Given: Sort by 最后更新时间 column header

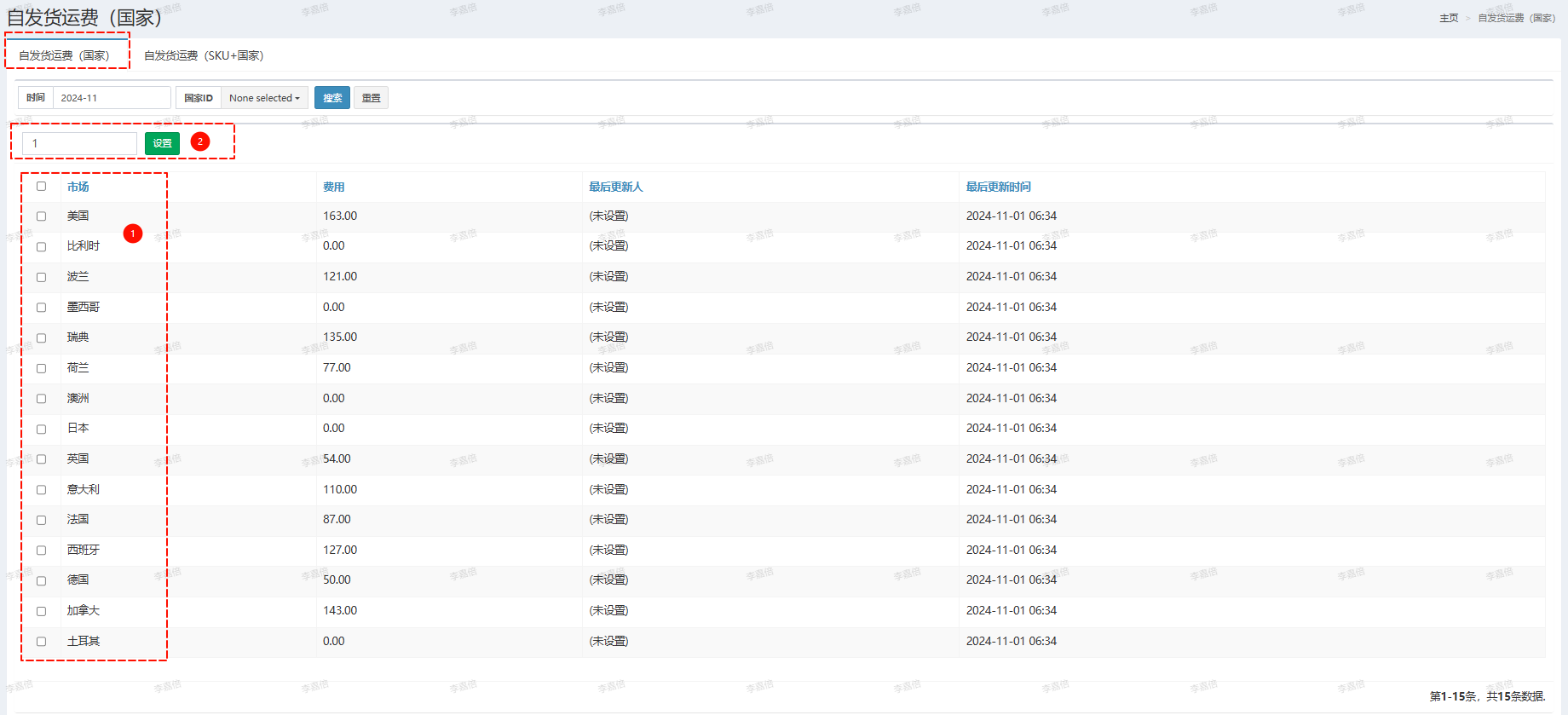Looking at the screenshot, I should (998, 187).
